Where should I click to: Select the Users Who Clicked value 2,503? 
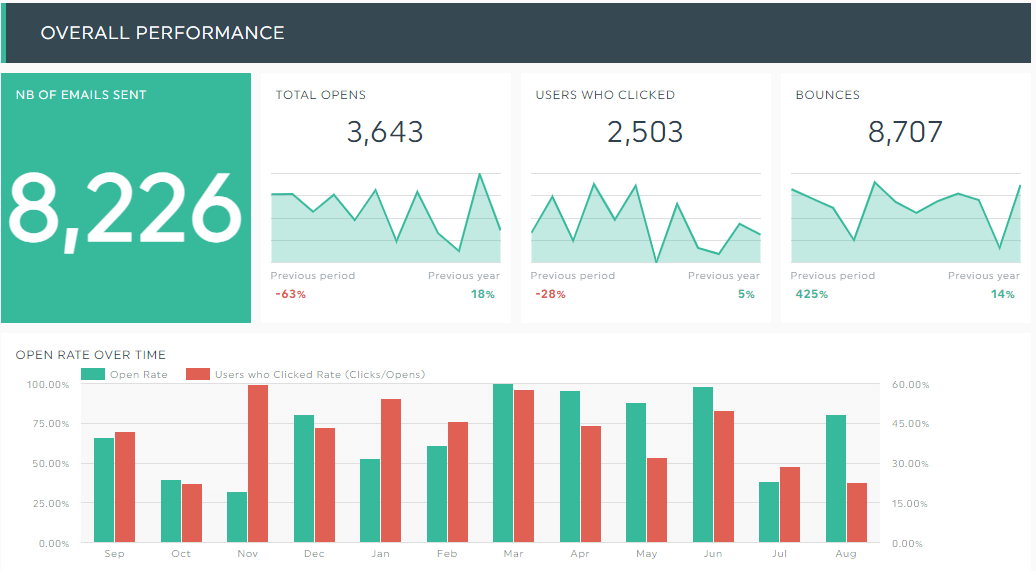click(x=645, y=132)
